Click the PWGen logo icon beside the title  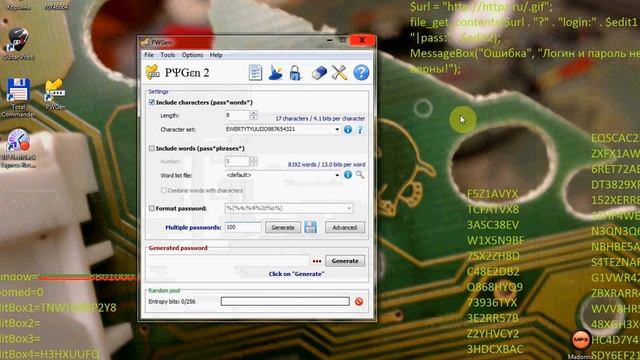pyautogui.click(x=153, y=72)
